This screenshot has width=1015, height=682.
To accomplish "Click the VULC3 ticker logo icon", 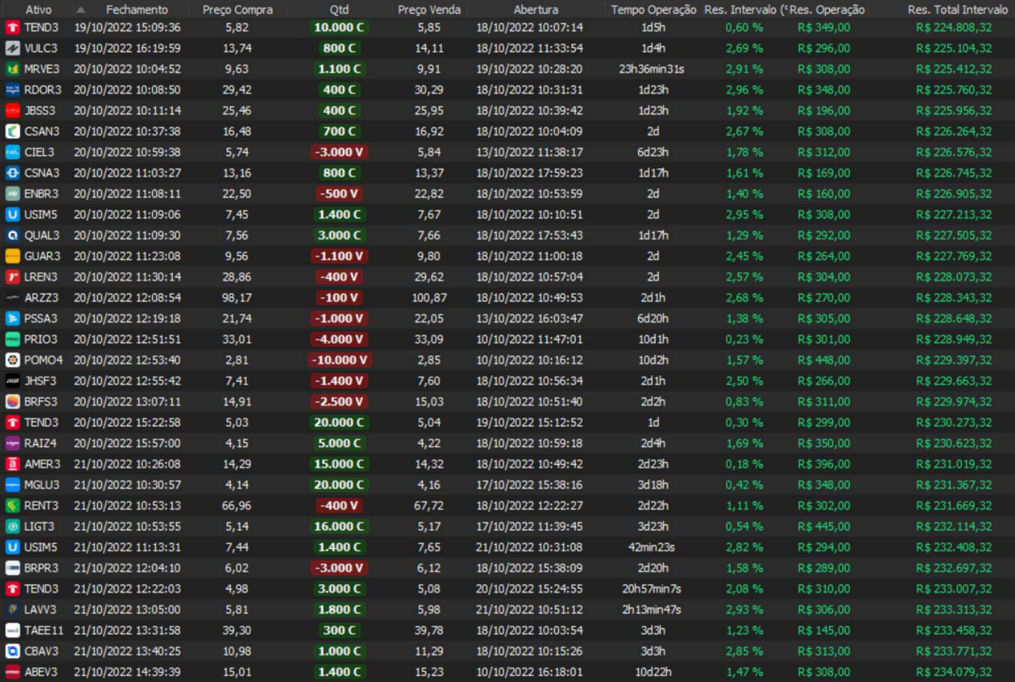I will 13,48.
